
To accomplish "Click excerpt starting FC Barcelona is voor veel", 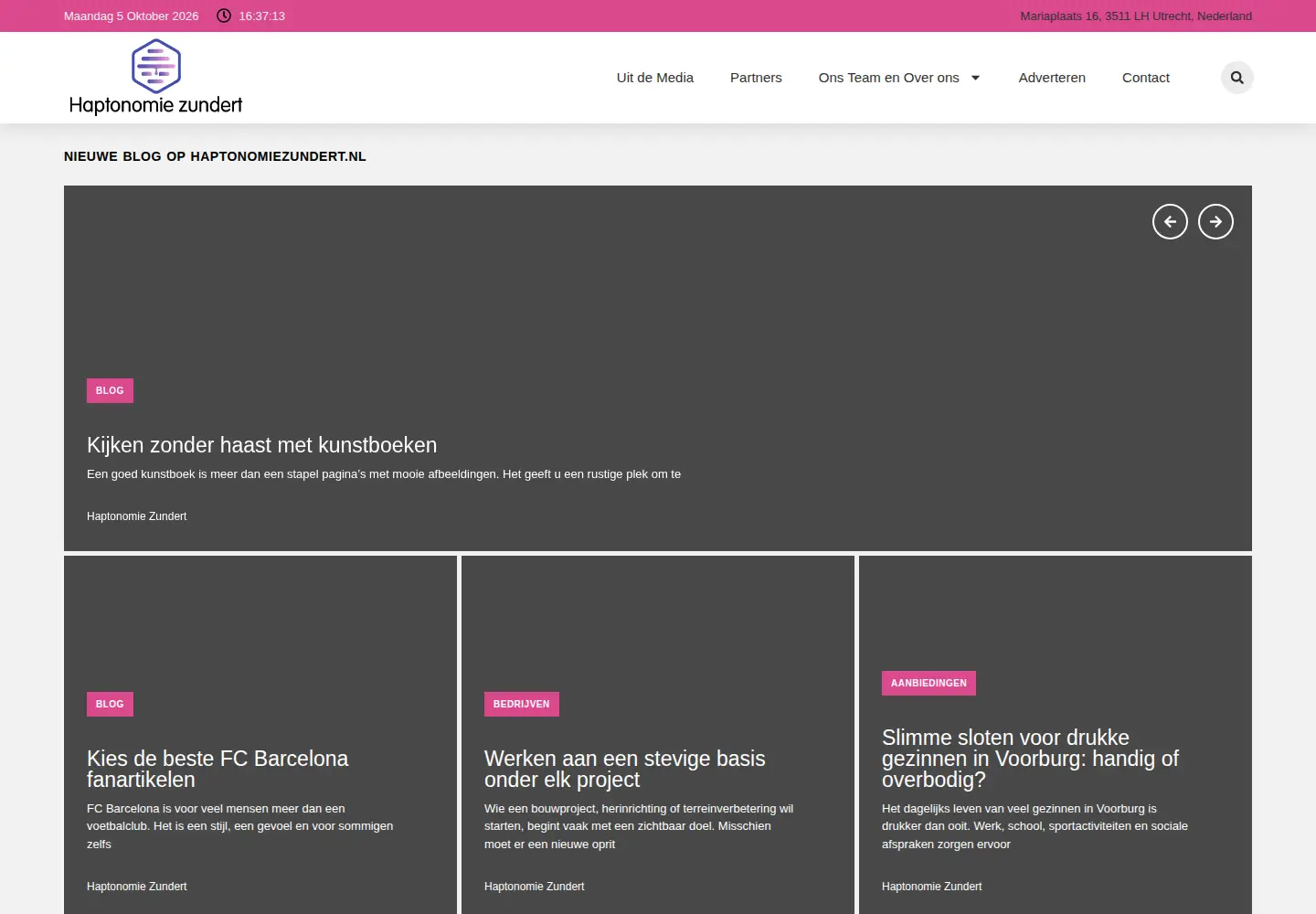I will tap(239, 826).
